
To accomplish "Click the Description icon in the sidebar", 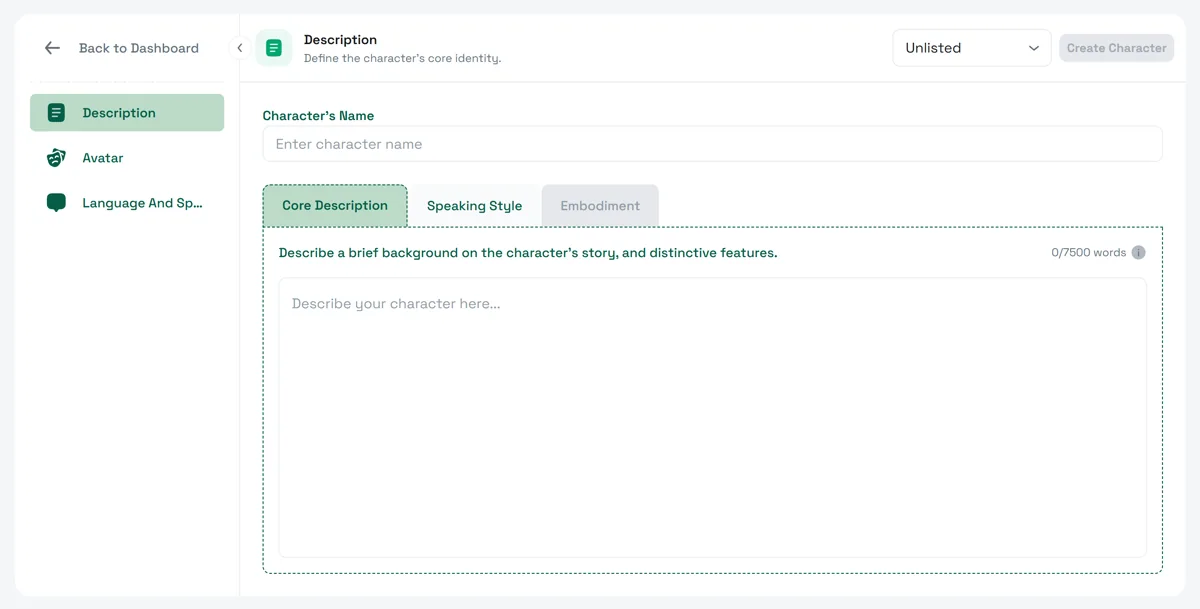I will (x=57, y=113).
